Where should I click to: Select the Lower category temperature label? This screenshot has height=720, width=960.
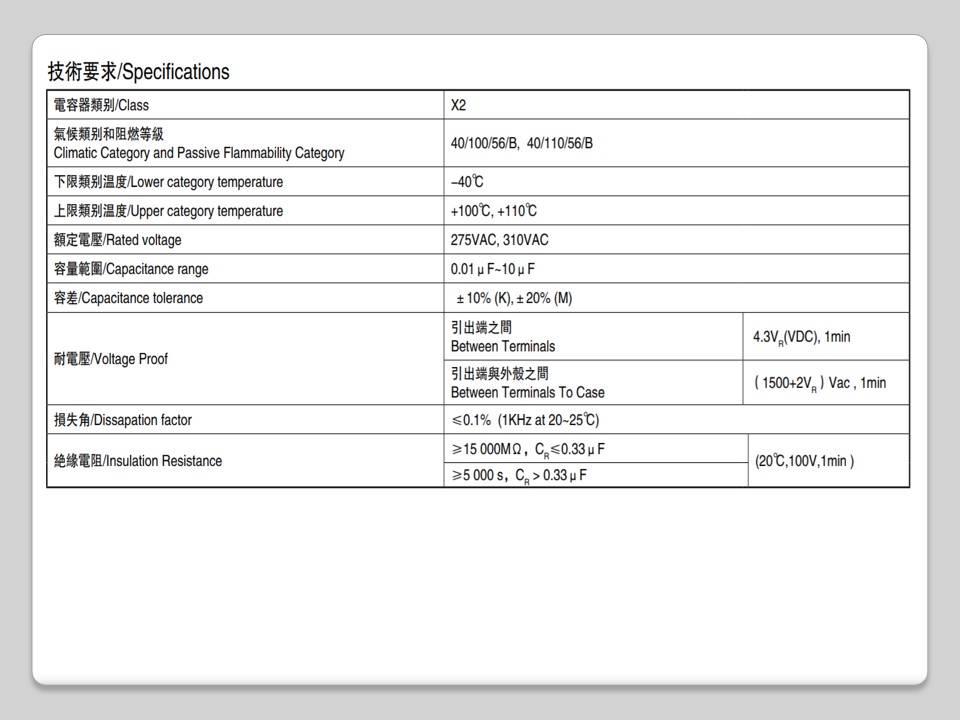[x=168, y=182]
